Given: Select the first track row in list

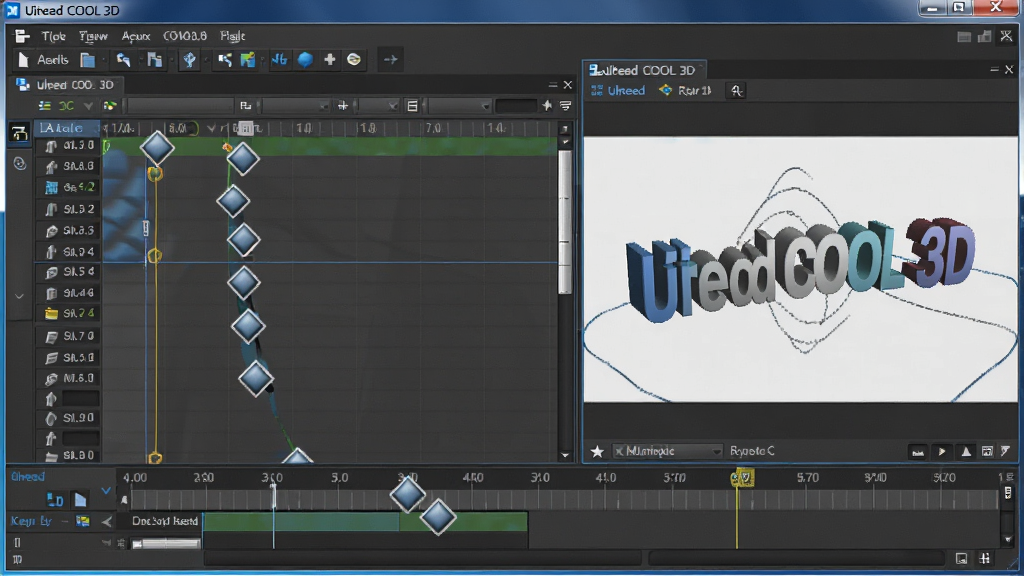Looking at the screenshot, I should [68, 146].
